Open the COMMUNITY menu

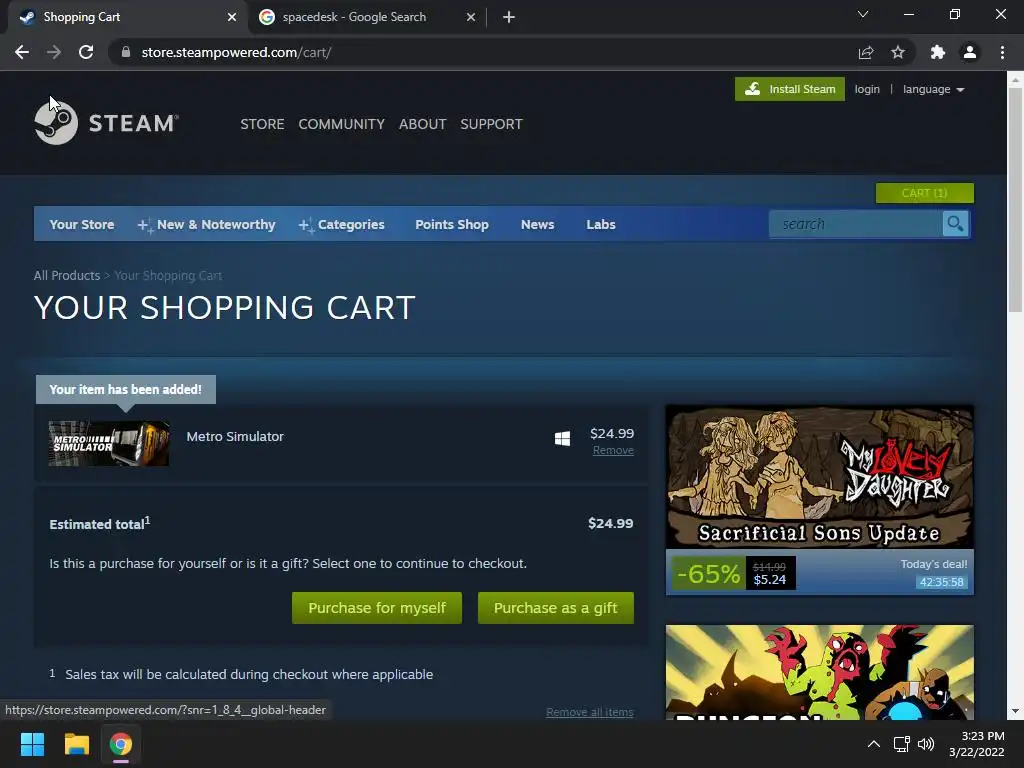[x=342, y=124]
